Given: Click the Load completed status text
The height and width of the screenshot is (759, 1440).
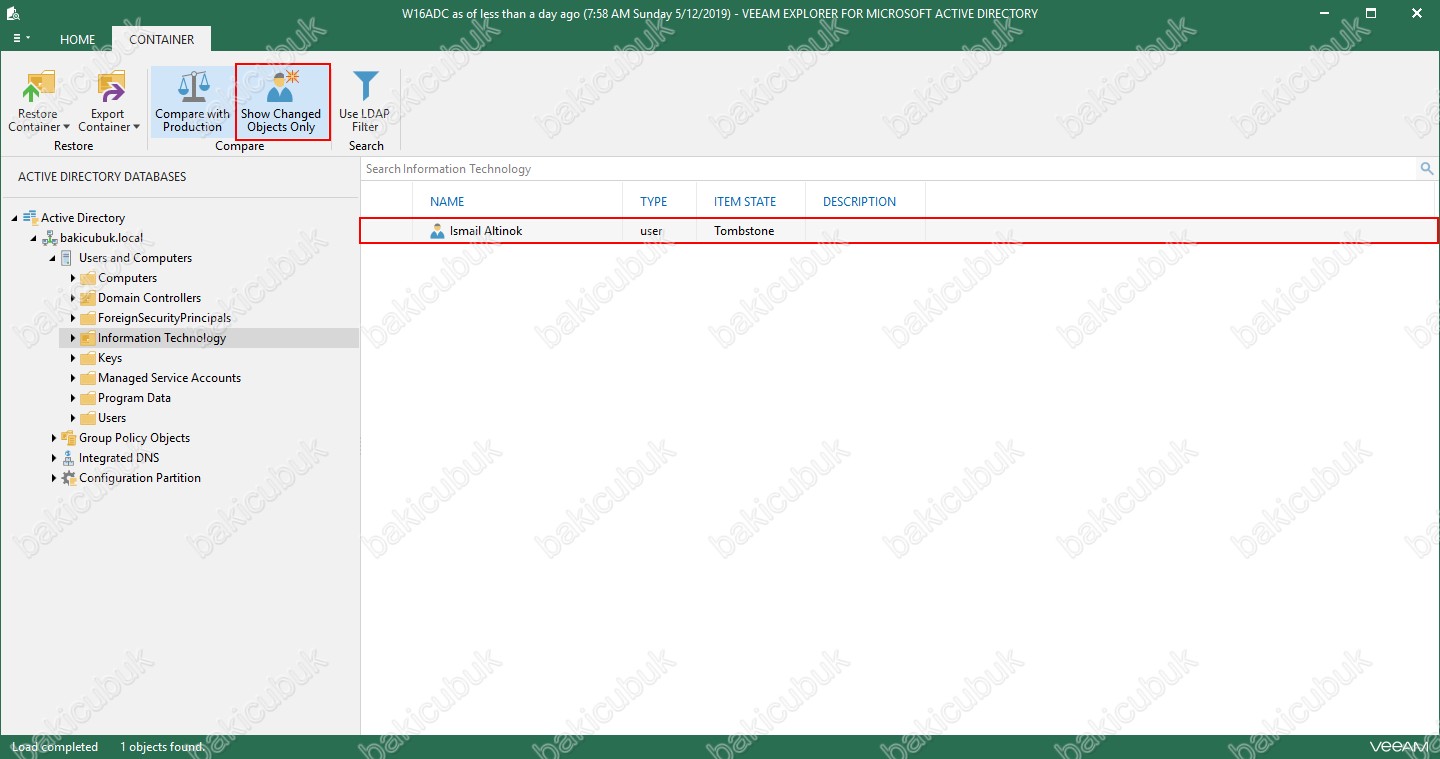Looking at the screenshot, I should click(x=55, y=747).
